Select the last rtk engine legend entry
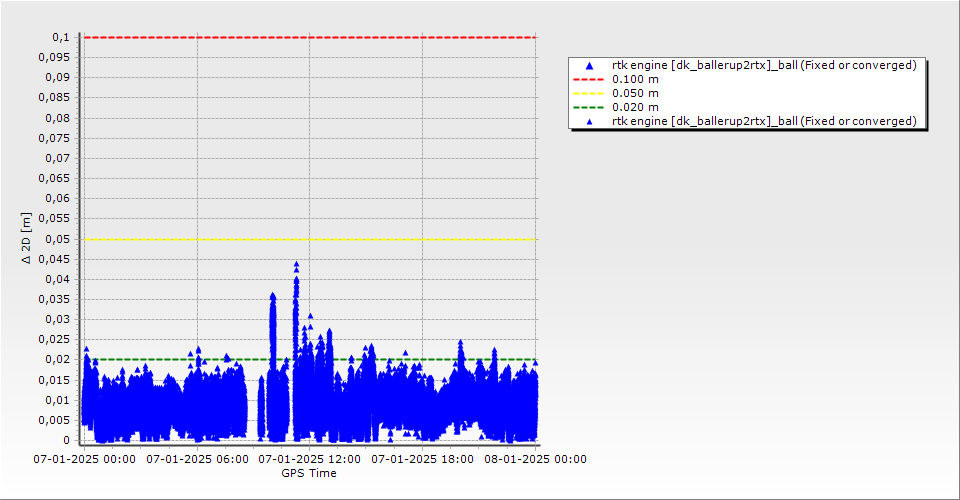Viewport: 960px width, 500px height. (x=764, y=121)
